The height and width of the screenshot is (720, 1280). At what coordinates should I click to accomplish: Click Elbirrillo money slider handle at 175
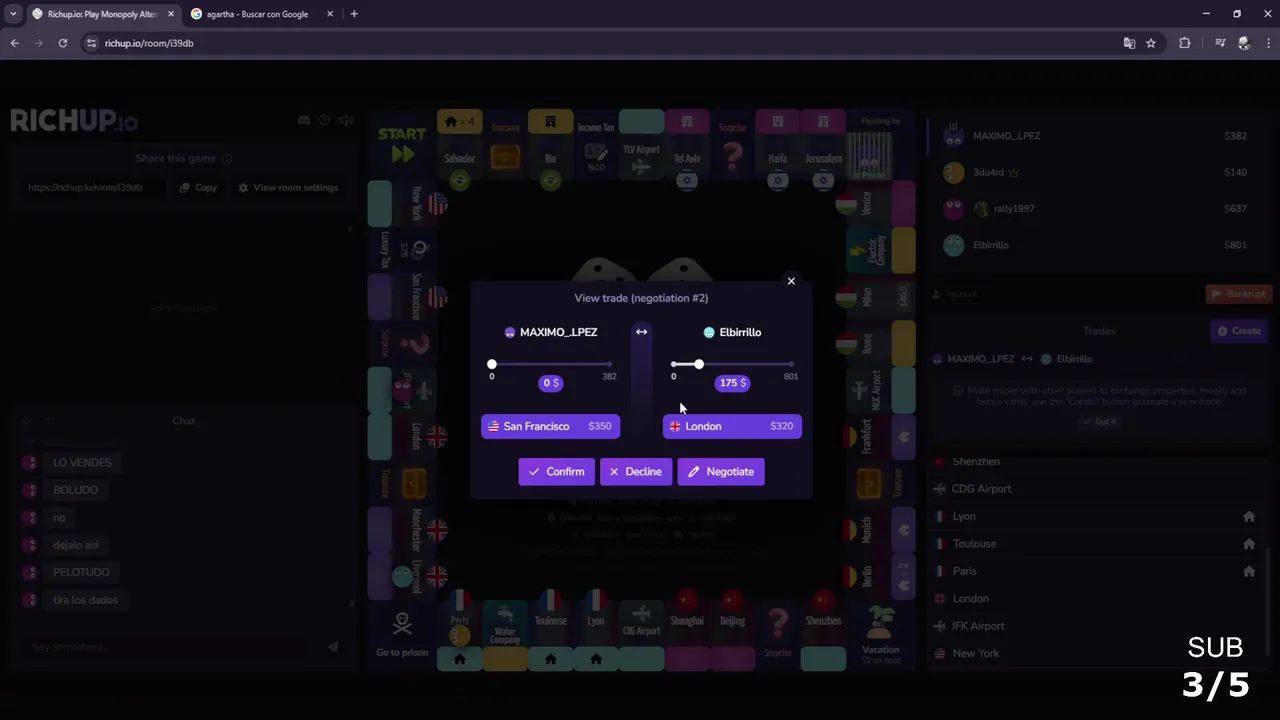(698, 364)
